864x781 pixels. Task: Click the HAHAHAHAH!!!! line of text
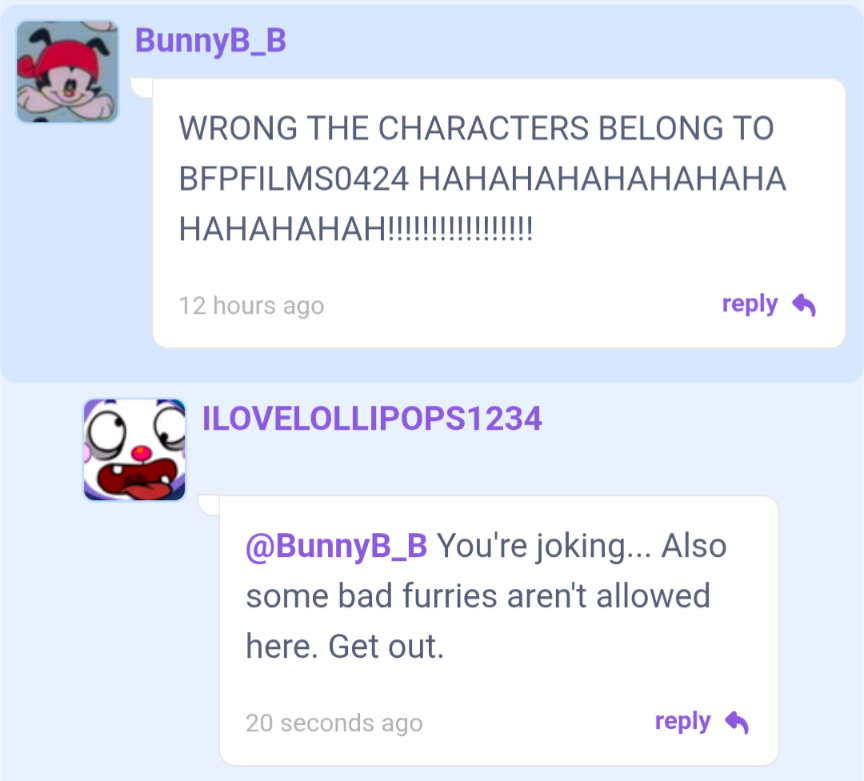[356, 228]
